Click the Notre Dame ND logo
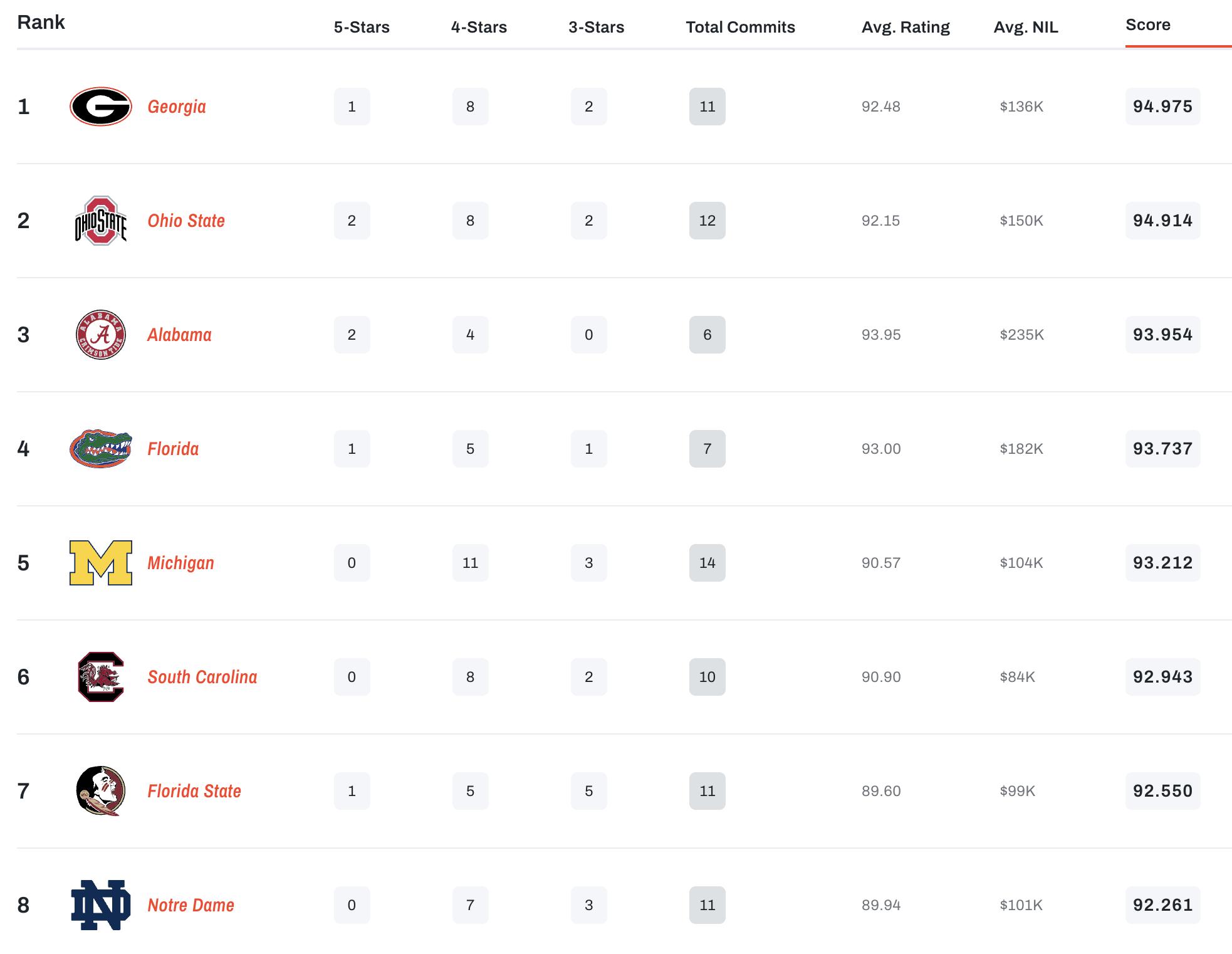The width and height of the screenshot is (1232, 954). (100, 905)
